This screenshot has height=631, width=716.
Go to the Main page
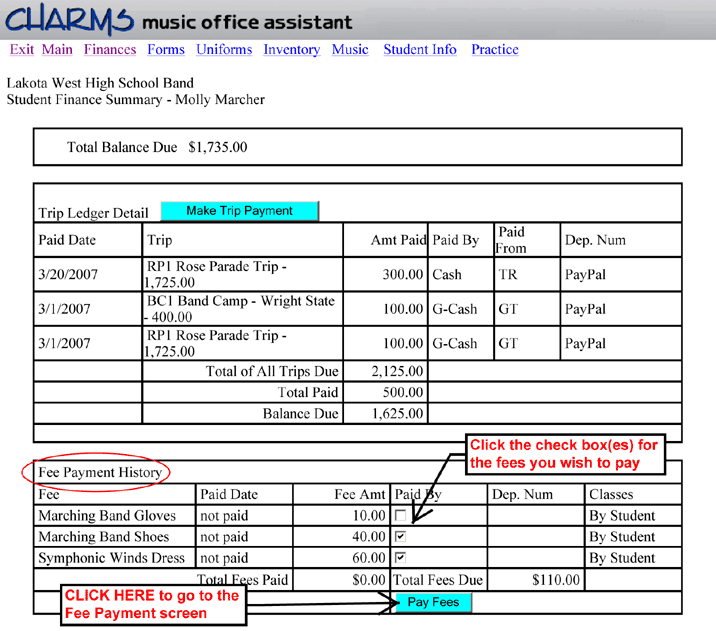point(57,49)
